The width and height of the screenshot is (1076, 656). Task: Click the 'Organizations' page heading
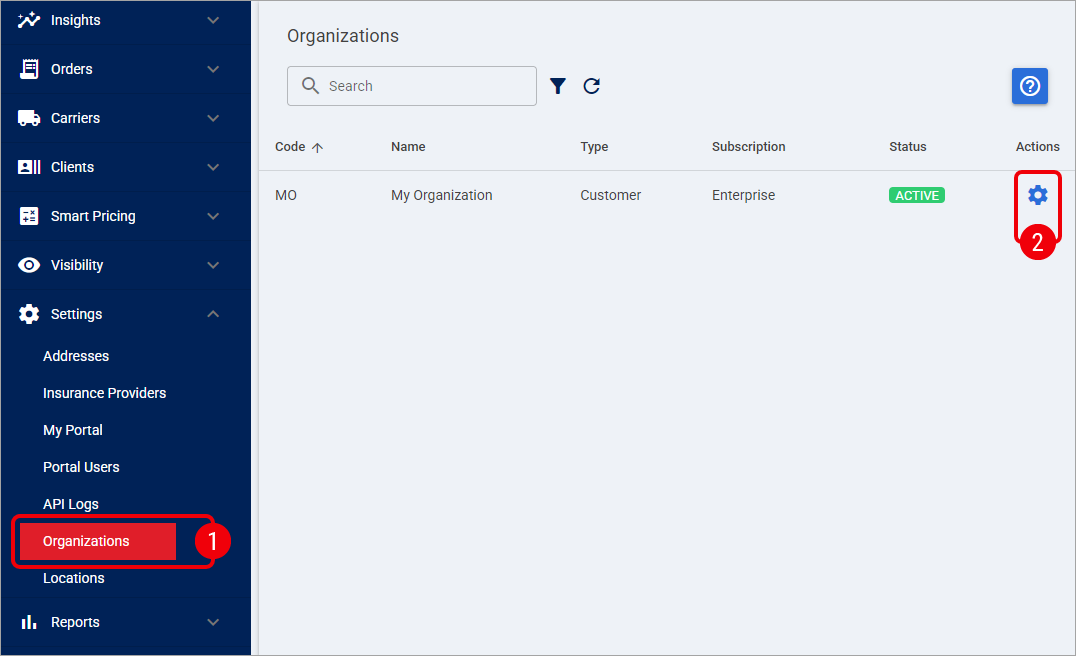(343, 36)
